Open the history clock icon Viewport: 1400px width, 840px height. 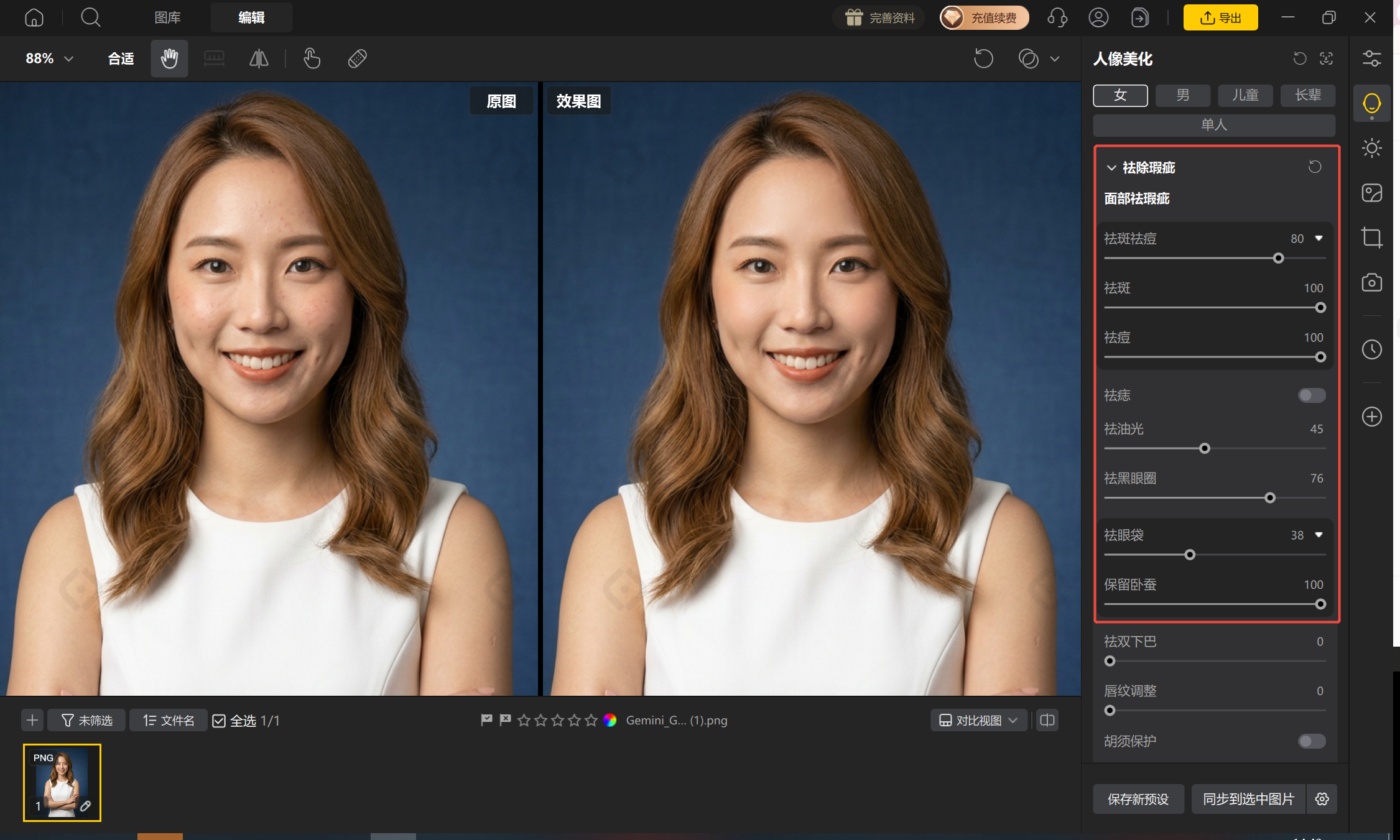(x=1371, y=349)
